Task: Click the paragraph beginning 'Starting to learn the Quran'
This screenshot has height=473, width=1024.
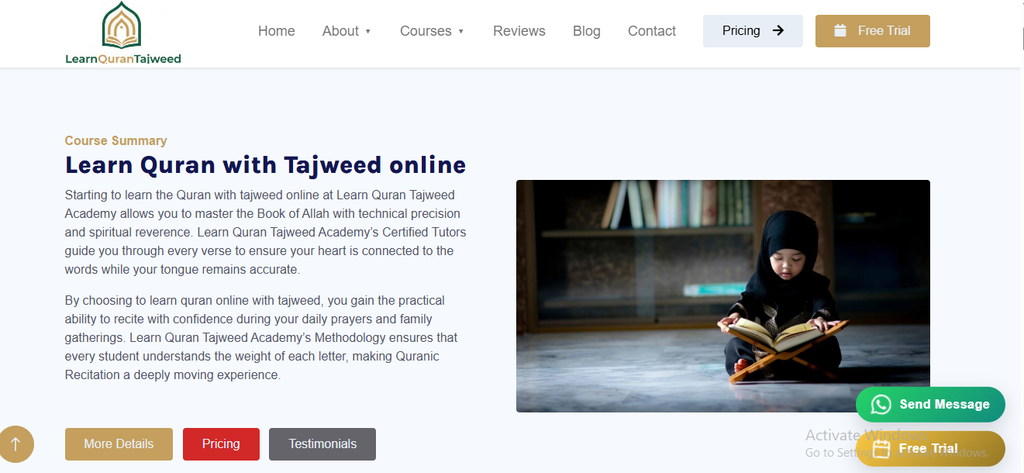Action: coord(265,232)
